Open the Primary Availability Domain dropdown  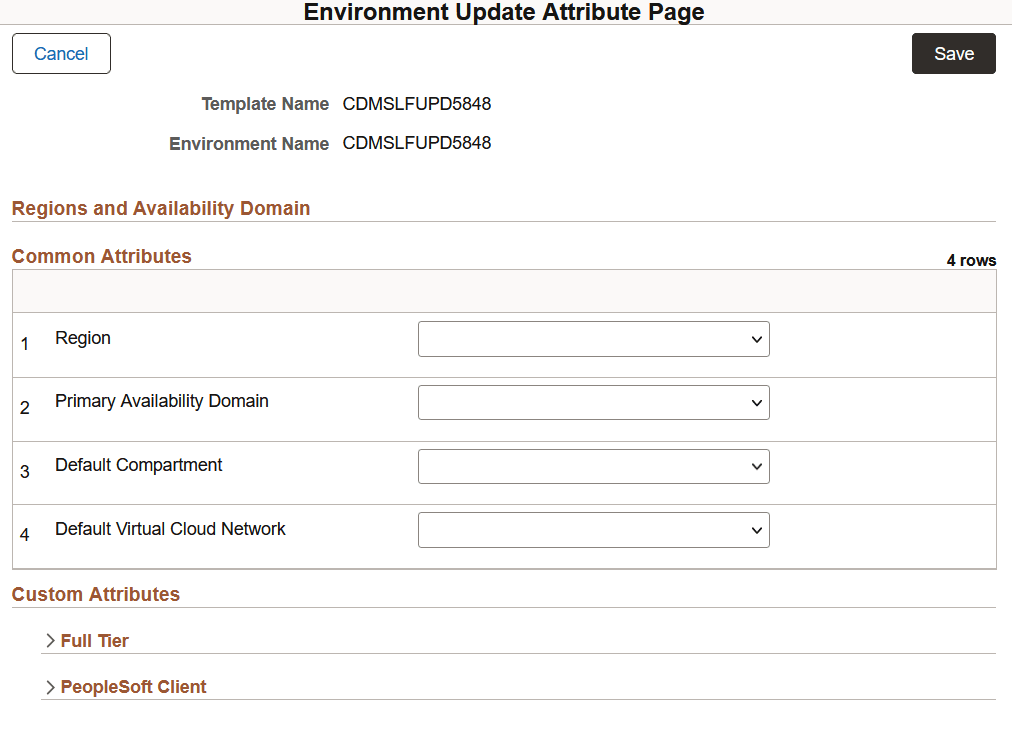(593, 402)
